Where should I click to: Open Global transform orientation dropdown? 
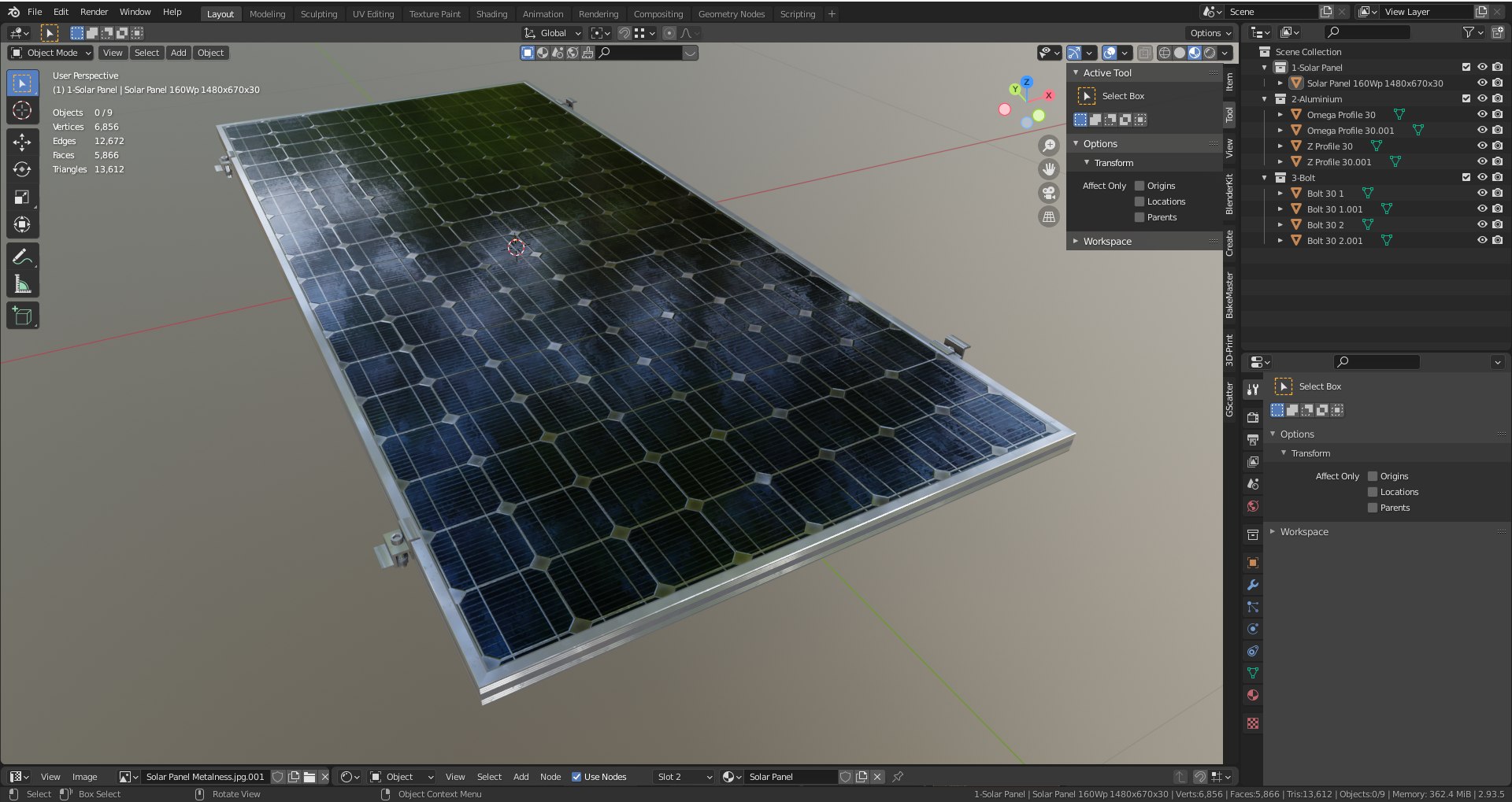(x=553, y=33)
